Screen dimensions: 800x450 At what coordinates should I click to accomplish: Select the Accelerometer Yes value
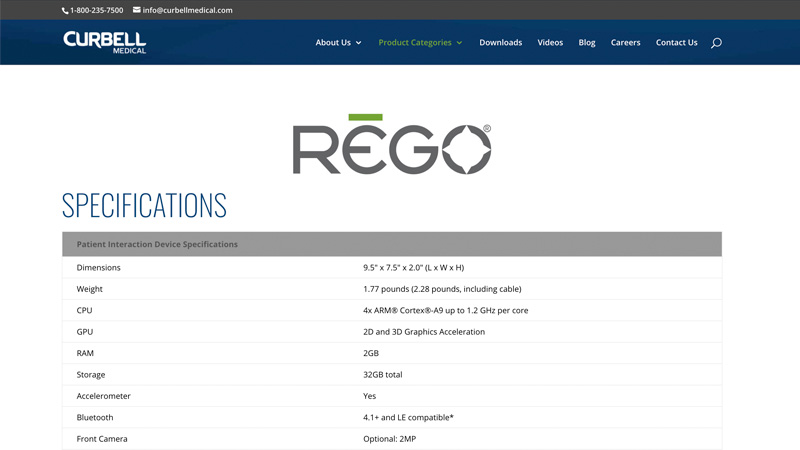tap(369, 396)
